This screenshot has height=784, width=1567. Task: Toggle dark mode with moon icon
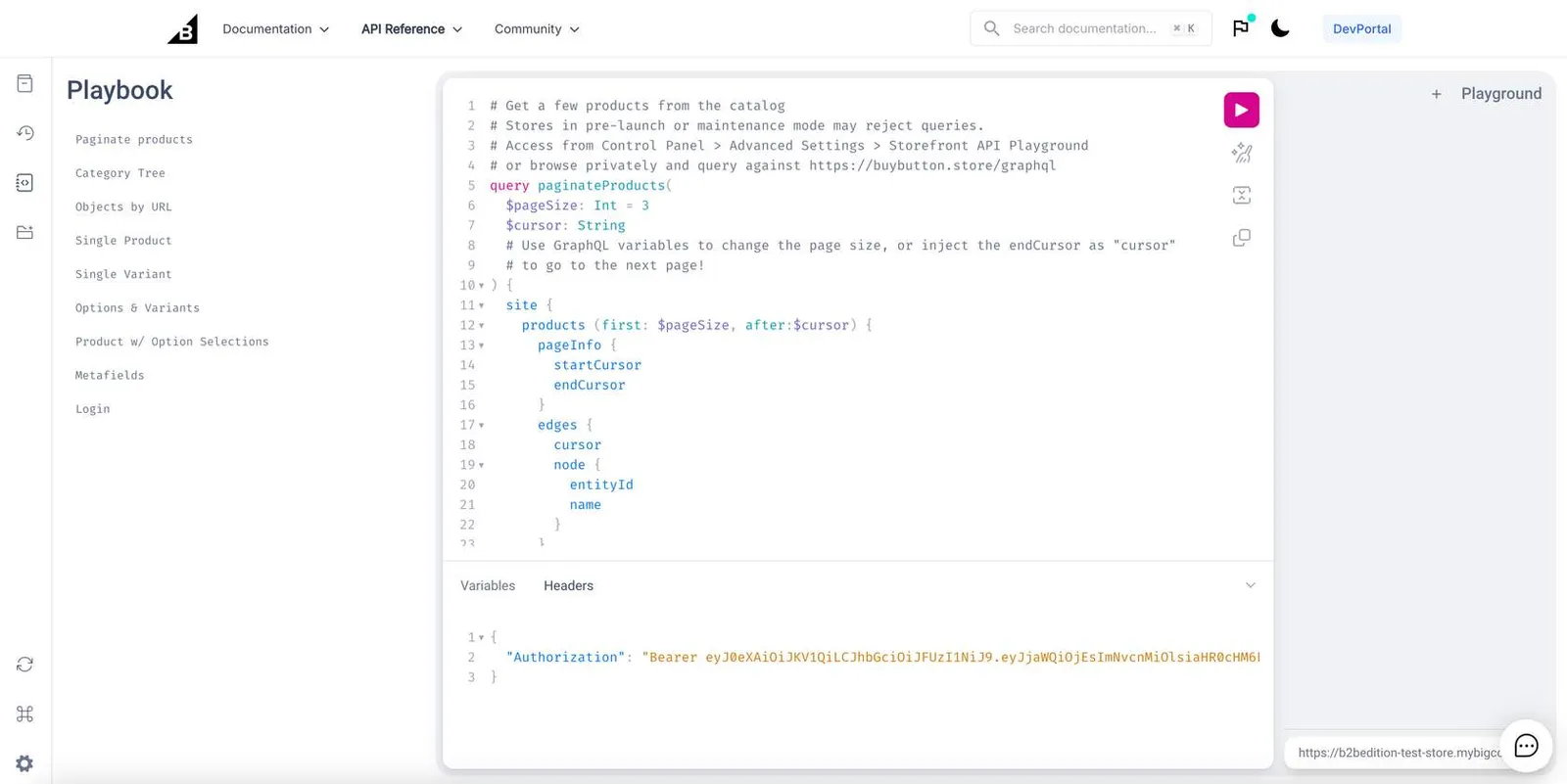point(1280,28)
